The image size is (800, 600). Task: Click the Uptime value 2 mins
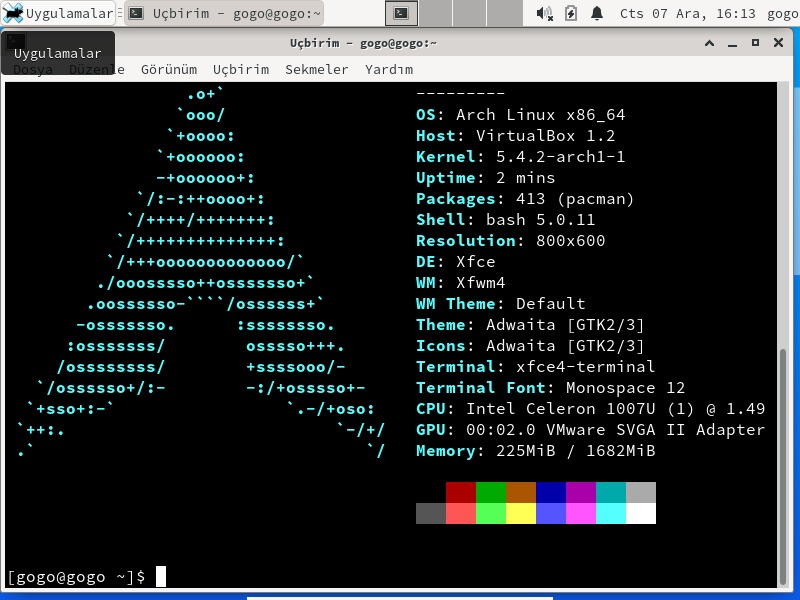(526, 178)
